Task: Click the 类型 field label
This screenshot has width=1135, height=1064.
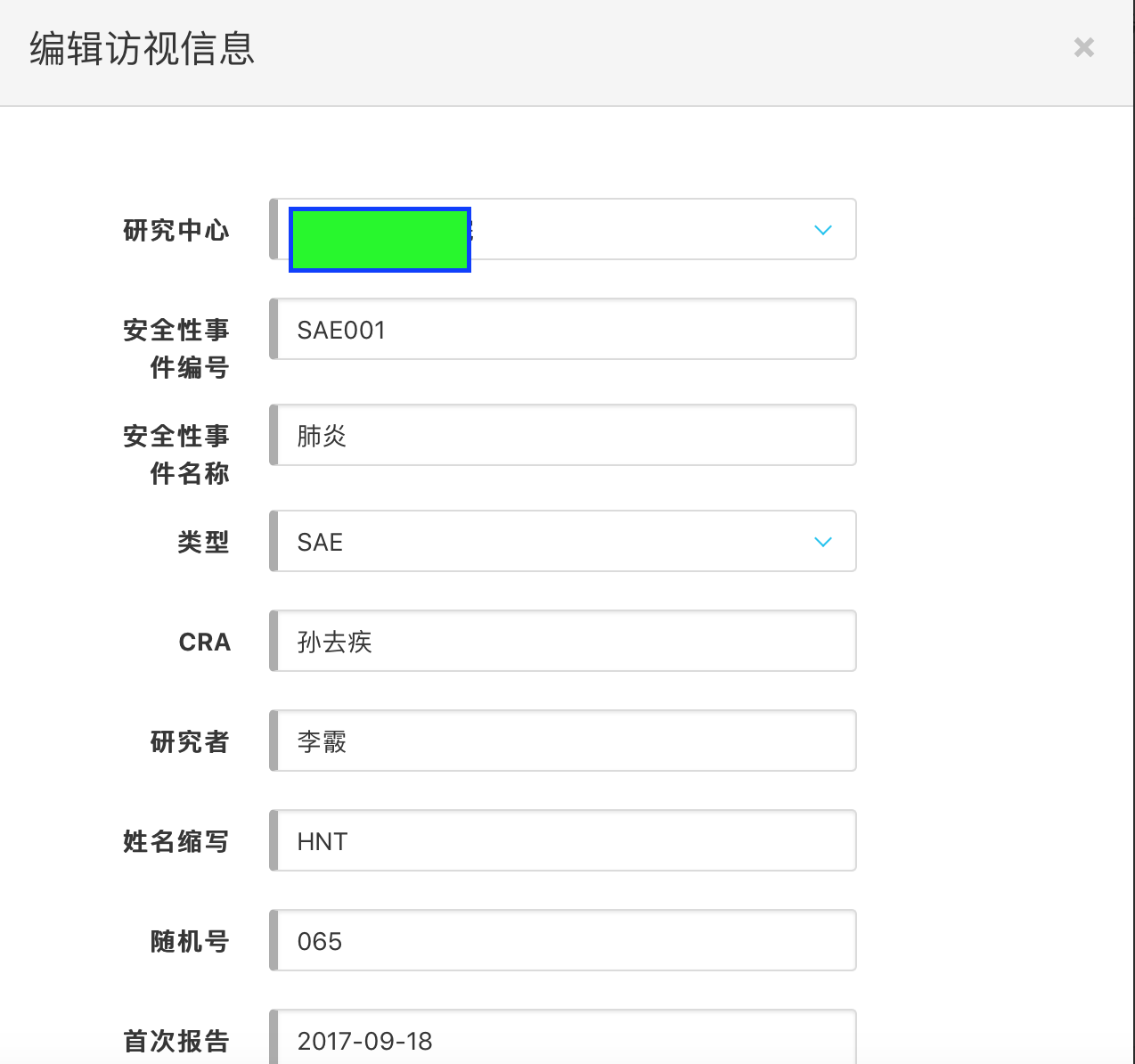Action: pos(203,542)
